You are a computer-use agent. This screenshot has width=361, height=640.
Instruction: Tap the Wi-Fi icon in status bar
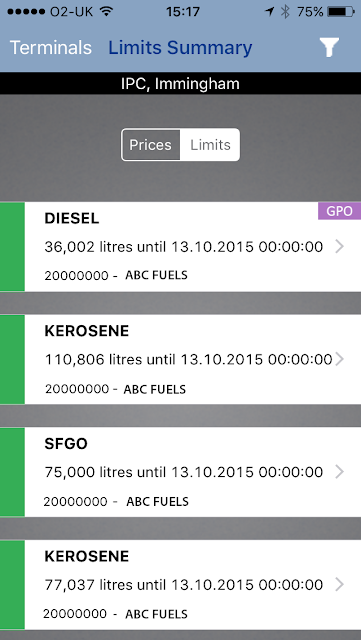(x=107, y=12)
